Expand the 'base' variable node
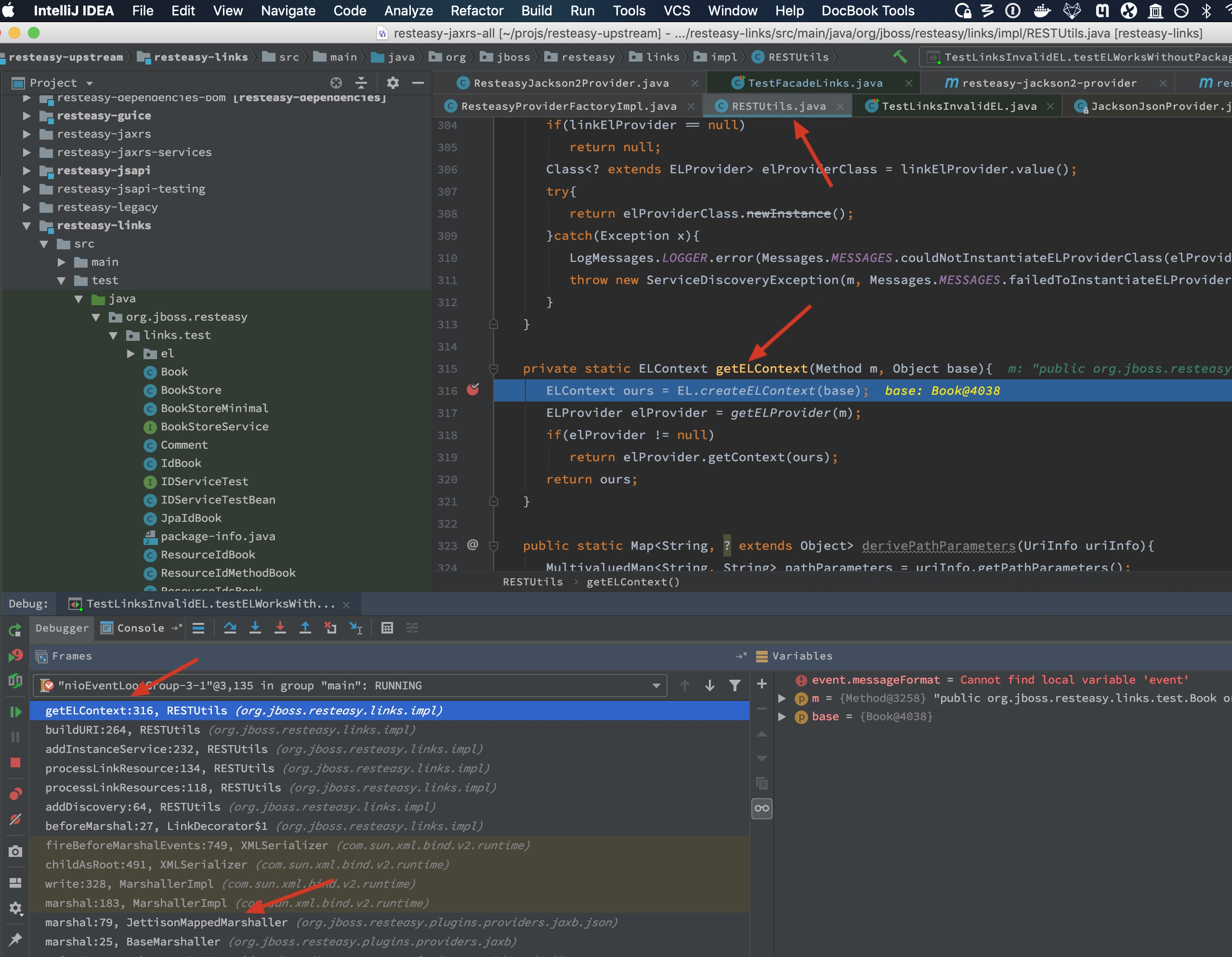This screenshot has width=1232, height=957. pyautogui.click(x=782, y=717)
